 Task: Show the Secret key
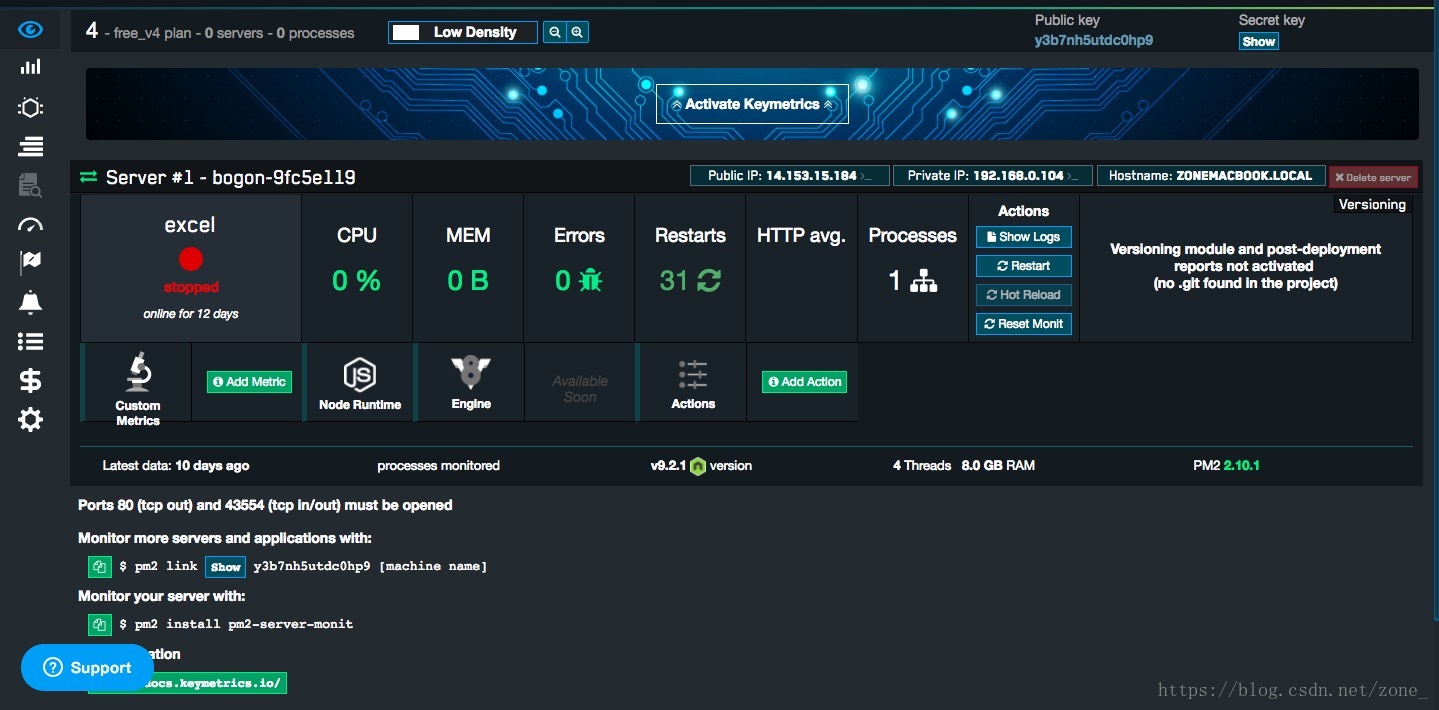(1259, 41)
